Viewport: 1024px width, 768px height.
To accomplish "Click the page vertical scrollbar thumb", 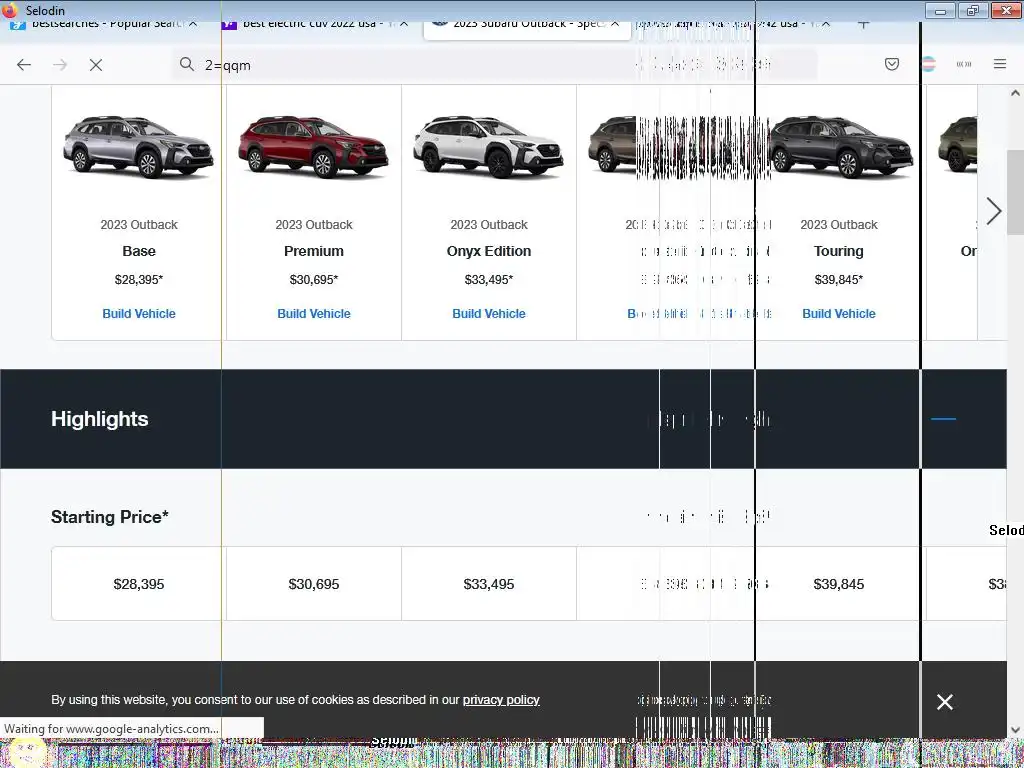I will pos(1015,193).
